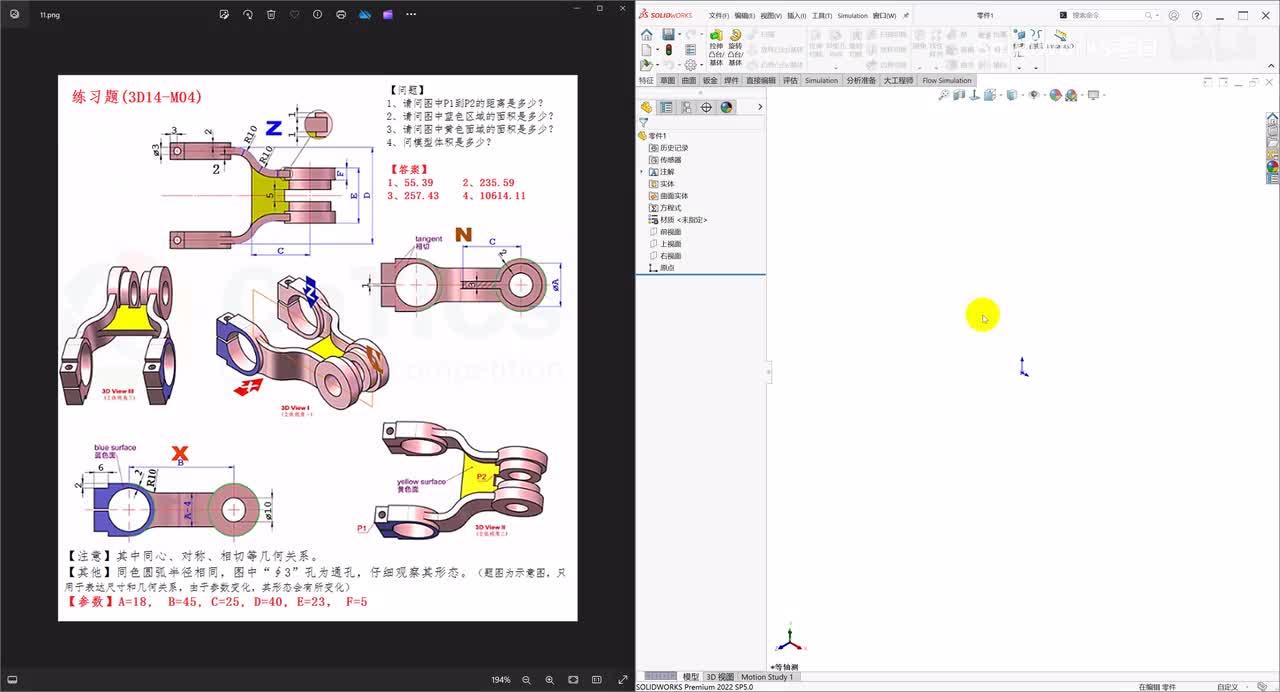Select Revolved Boss/Base tool

735,47
